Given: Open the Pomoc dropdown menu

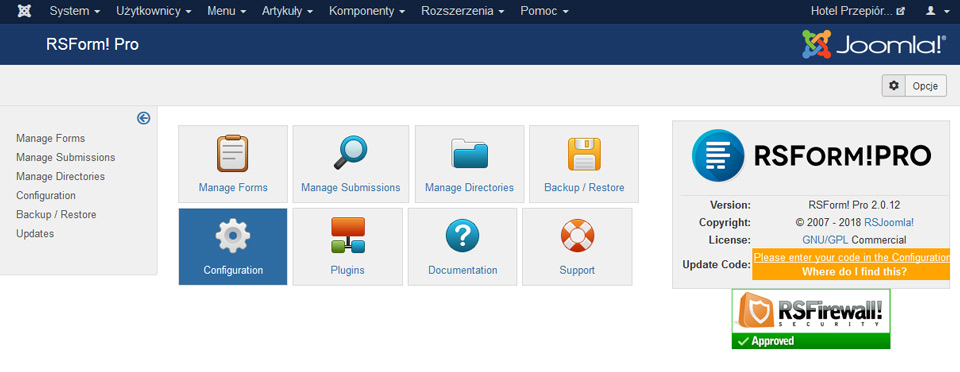Looking at the screenshot, I should pos(544,11).
